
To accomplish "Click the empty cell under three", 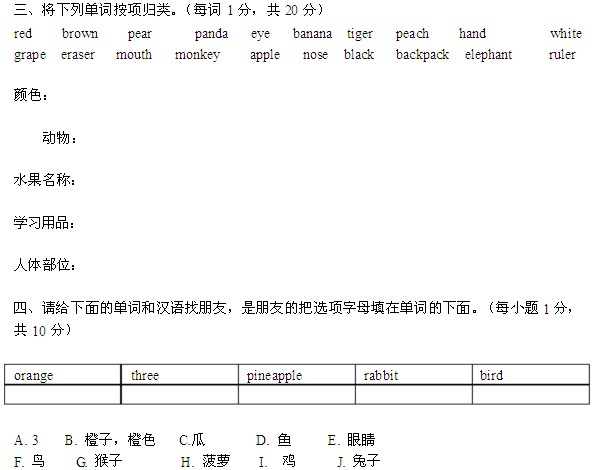I will (180, 394).
